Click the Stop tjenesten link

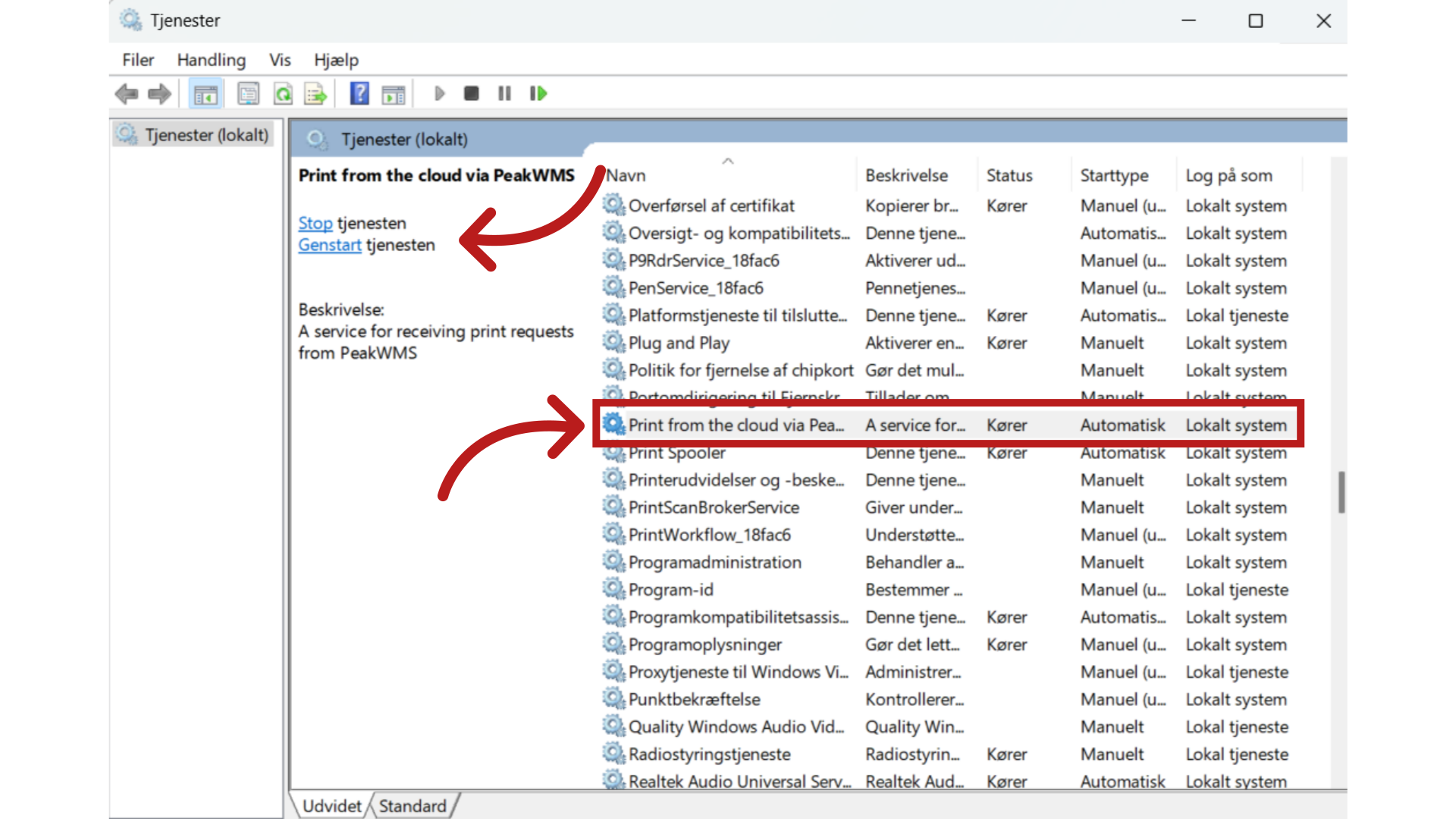[315, 223]
